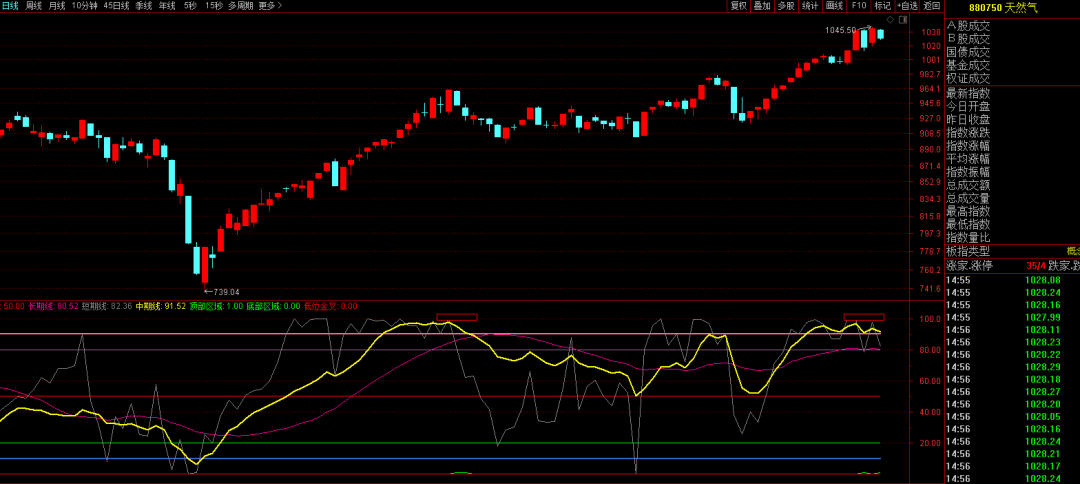
Task: Switch to 周线 weekly chart tab
Action: (34, 6)
